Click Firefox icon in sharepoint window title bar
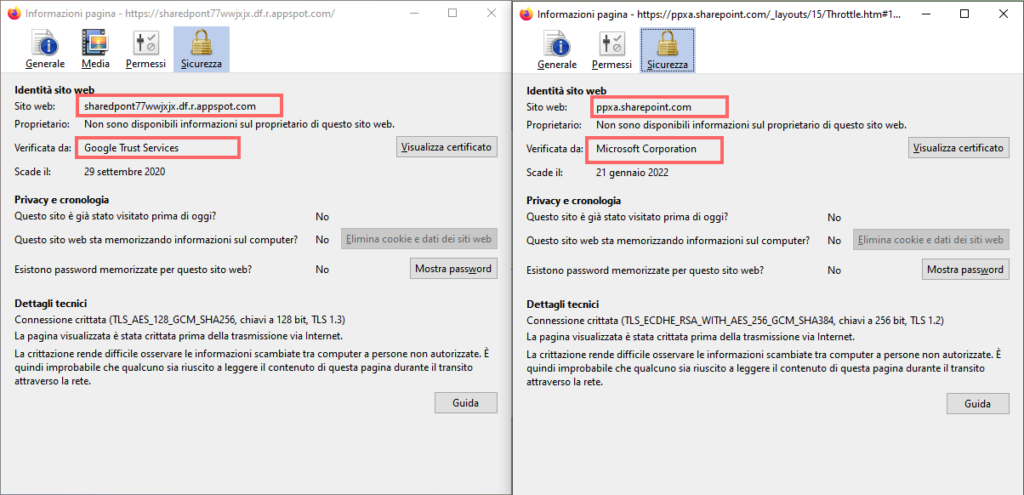Screen dimensions: 1024x495 [x=526, y=14]
